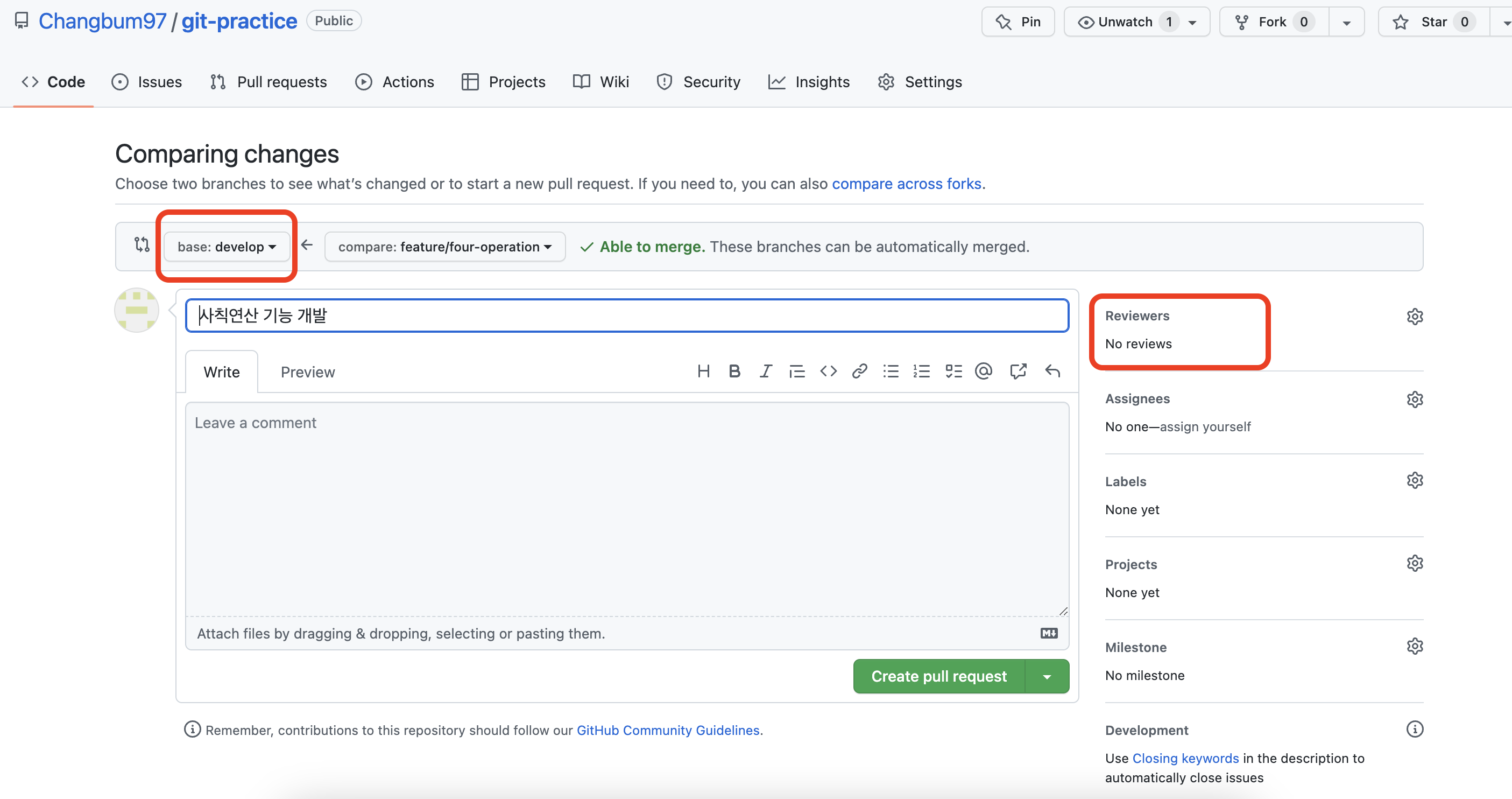Image resolution: width=1512 pixels, height=799 pixels.
Task: Click the Italic formatting icon
Action: click(x=765, y=372)
